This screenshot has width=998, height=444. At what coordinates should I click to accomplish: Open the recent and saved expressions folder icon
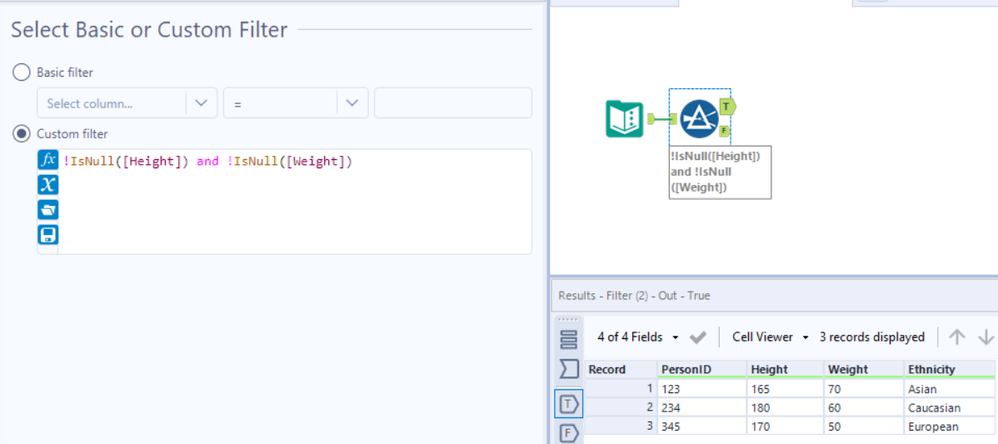click(48, 209)
